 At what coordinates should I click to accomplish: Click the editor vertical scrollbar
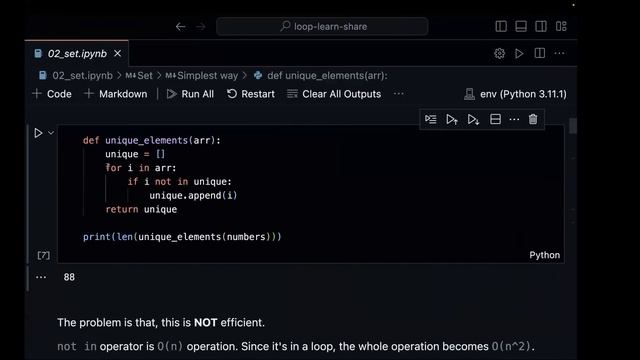[x=573, y=126]
